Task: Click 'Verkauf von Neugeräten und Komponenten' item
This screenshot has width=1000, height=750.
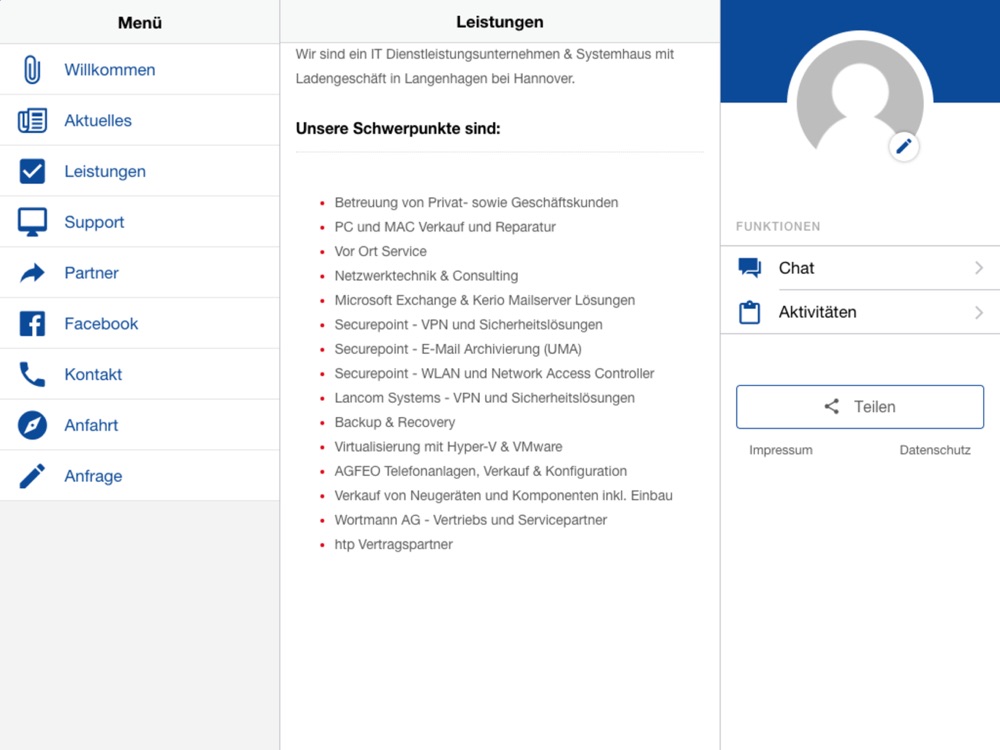Action: point(503,496)
